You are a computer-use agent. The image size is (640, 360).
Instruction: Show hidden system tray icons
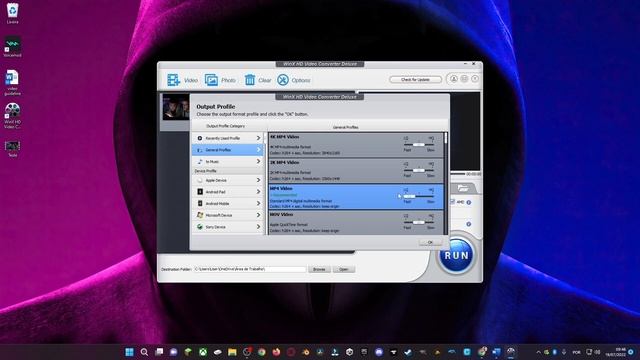[x=538, y=352]
